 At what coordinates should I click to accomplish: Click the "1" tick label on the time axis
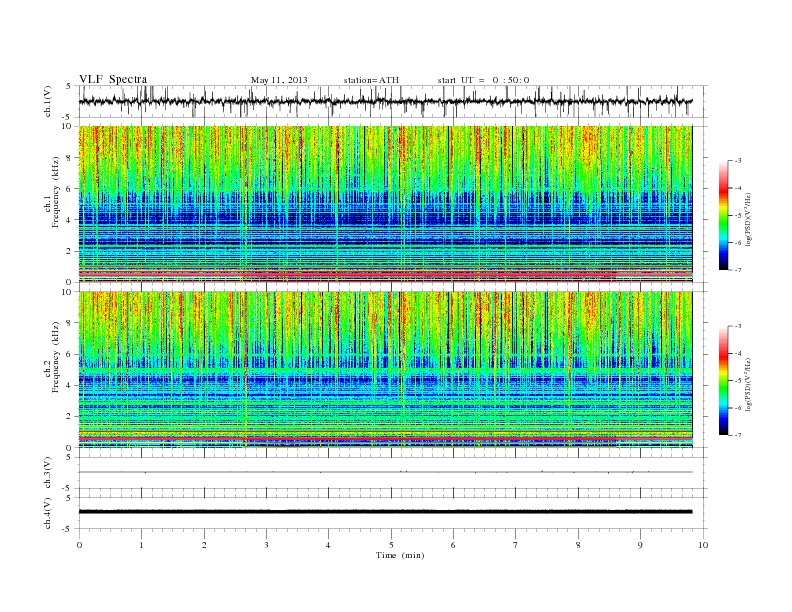[x=141, y=545]
